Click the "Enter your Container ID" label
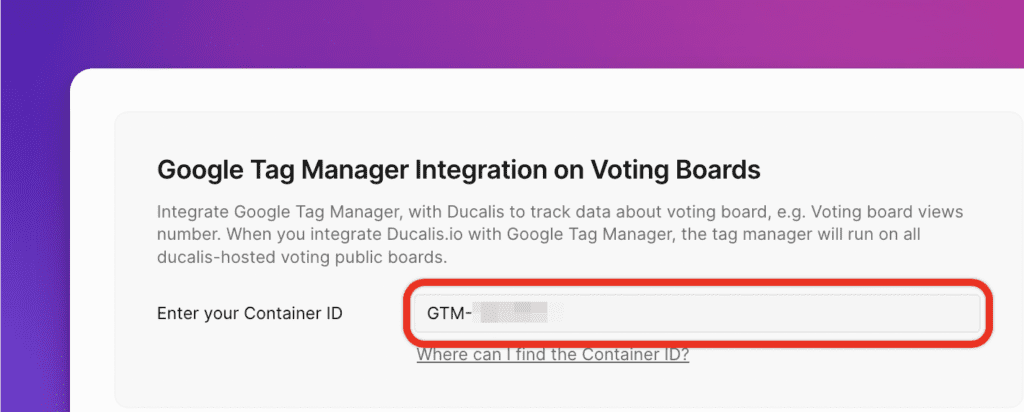Viewport: 1024px width, 412px height. pos(250,313)
